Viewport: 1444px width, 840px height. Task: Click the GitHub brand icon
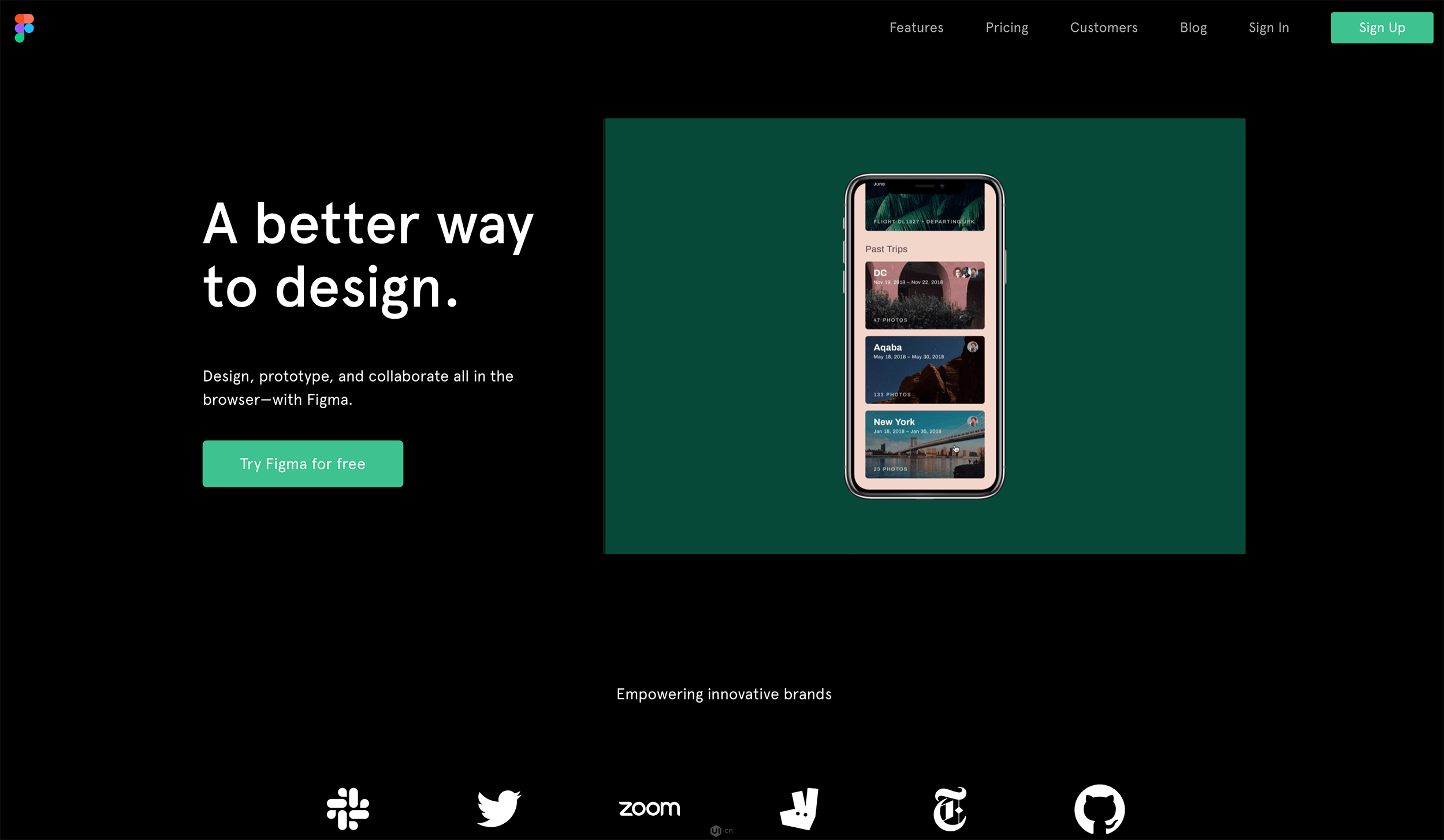pyautogui.click(x=1099, y=808)
